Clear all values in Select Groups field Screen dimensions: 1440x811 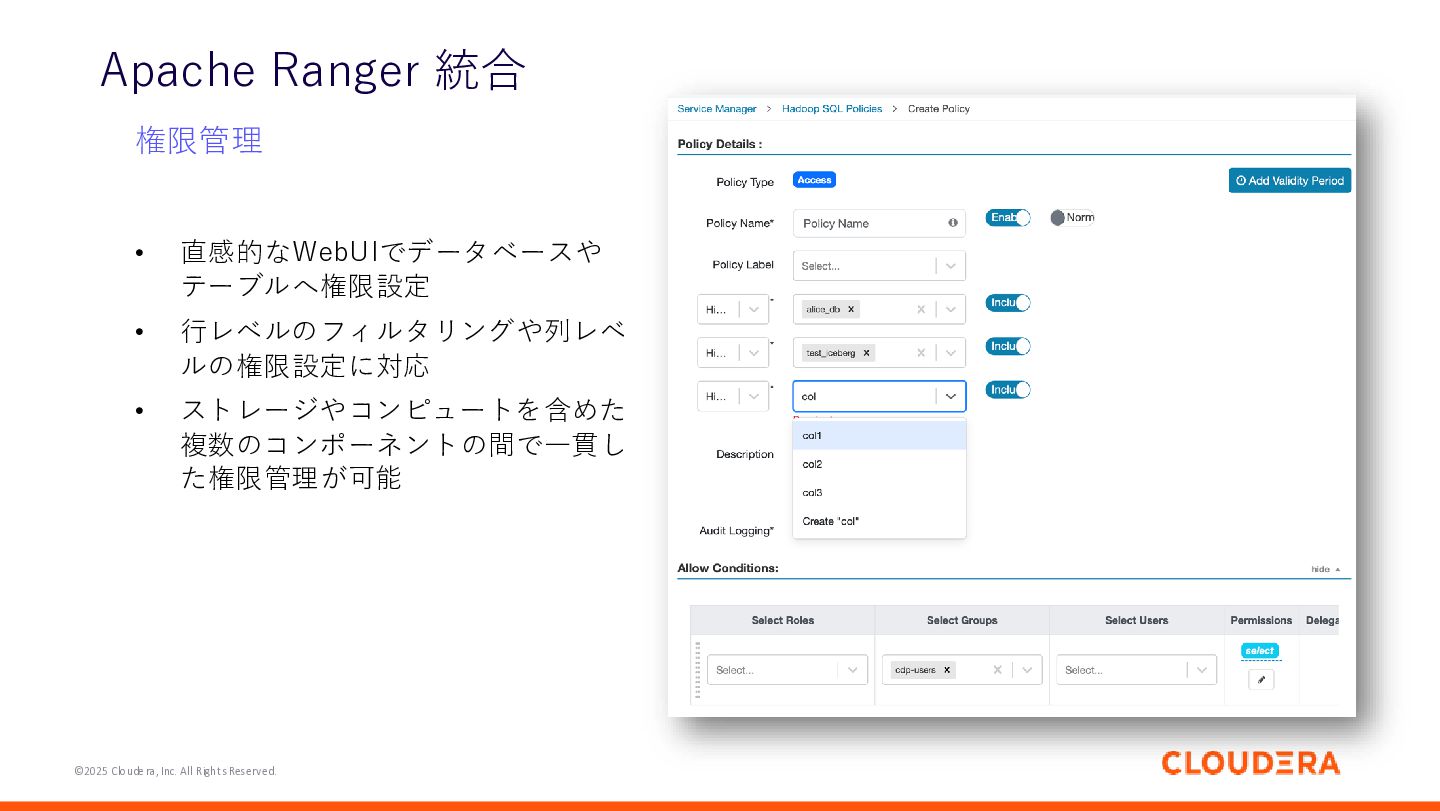997,669
